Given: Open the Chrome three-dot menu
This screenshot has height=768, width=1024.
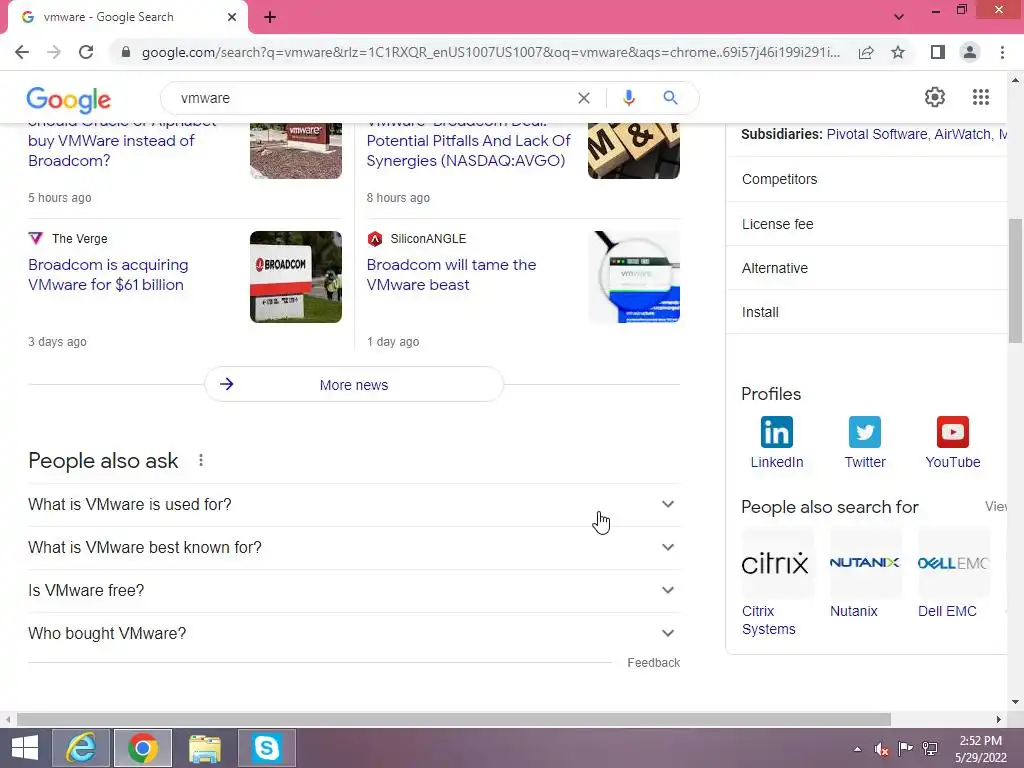Looking at the screenshot, I should coord(1002,52).
